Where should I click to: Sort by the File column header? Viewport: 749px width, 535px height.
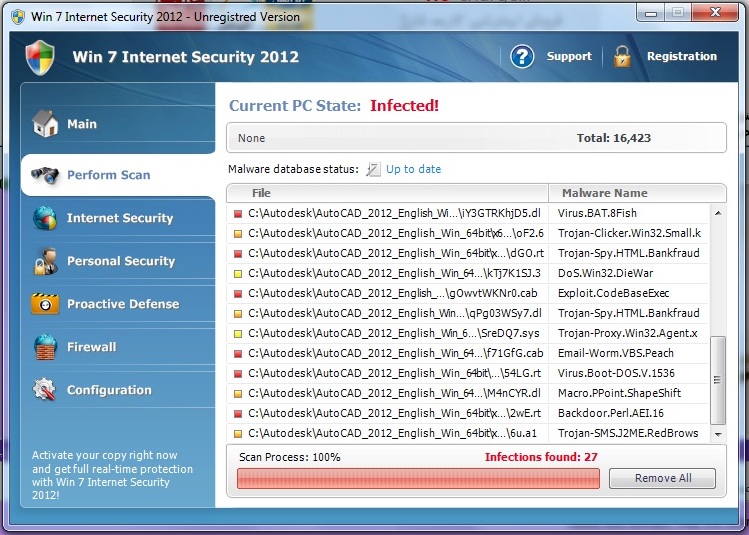click(x=261, y=193)
